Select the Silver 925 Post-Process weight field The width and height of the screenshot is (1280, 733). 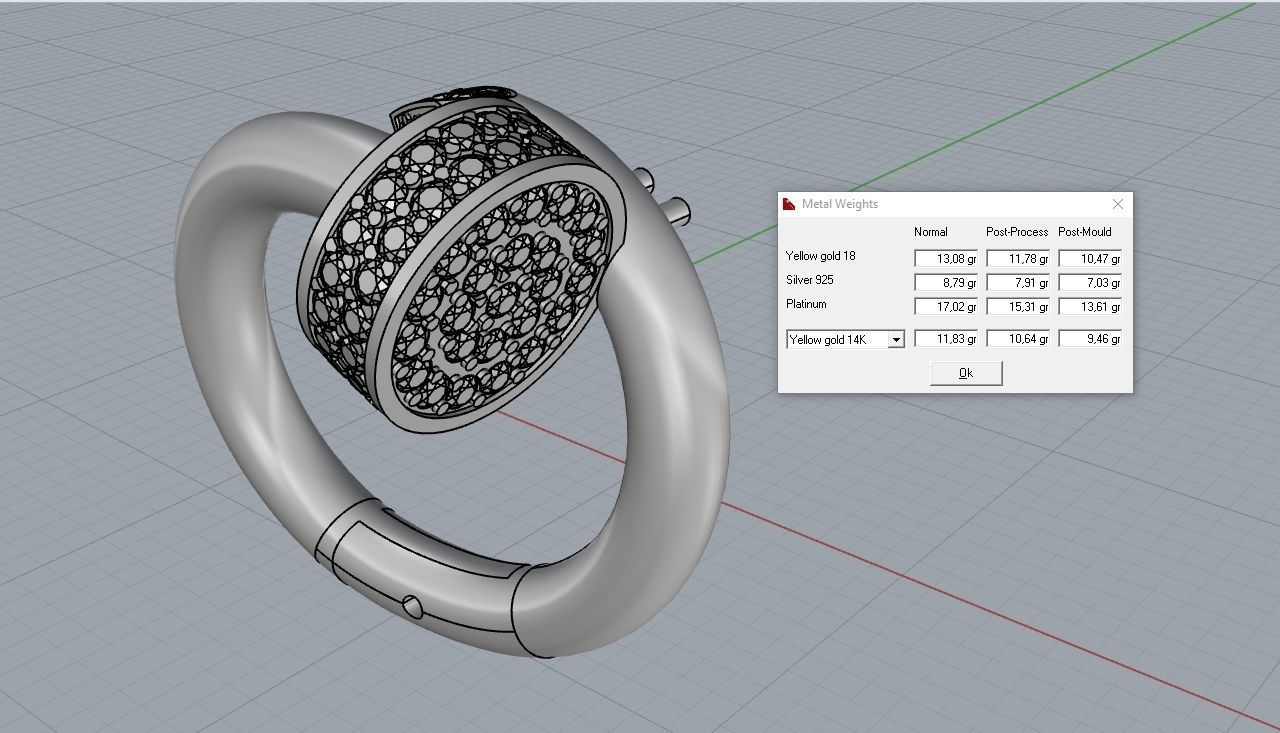pyautogui.click(x=1018, y=283)
